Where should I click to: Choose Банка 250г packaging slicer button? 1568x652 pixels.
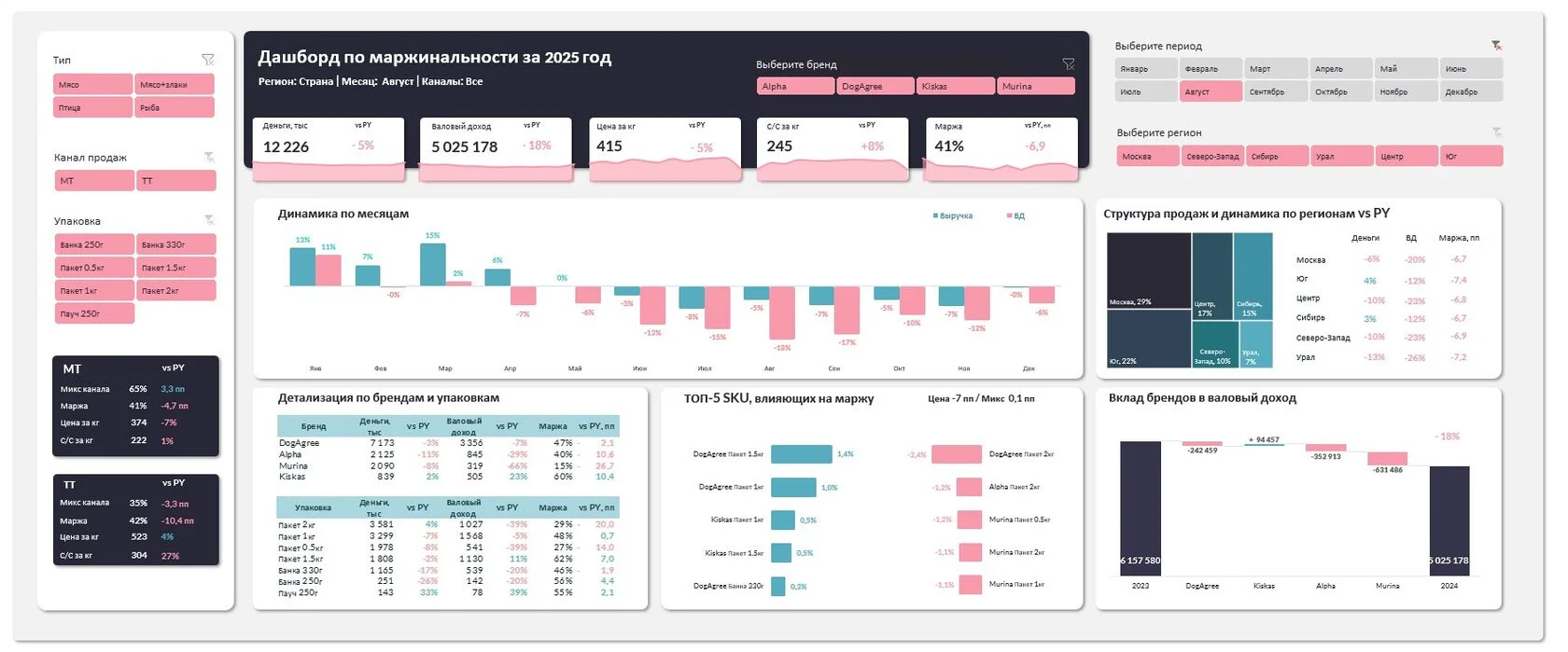tap(94, 244)
